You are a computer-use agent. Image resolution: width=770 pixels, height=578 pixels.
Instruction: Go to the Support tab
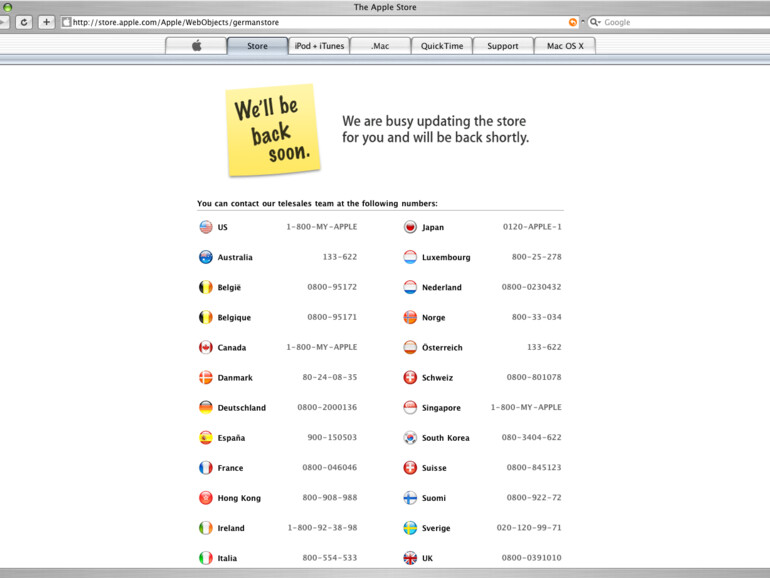pyautogui.click(x=503, y=46)
